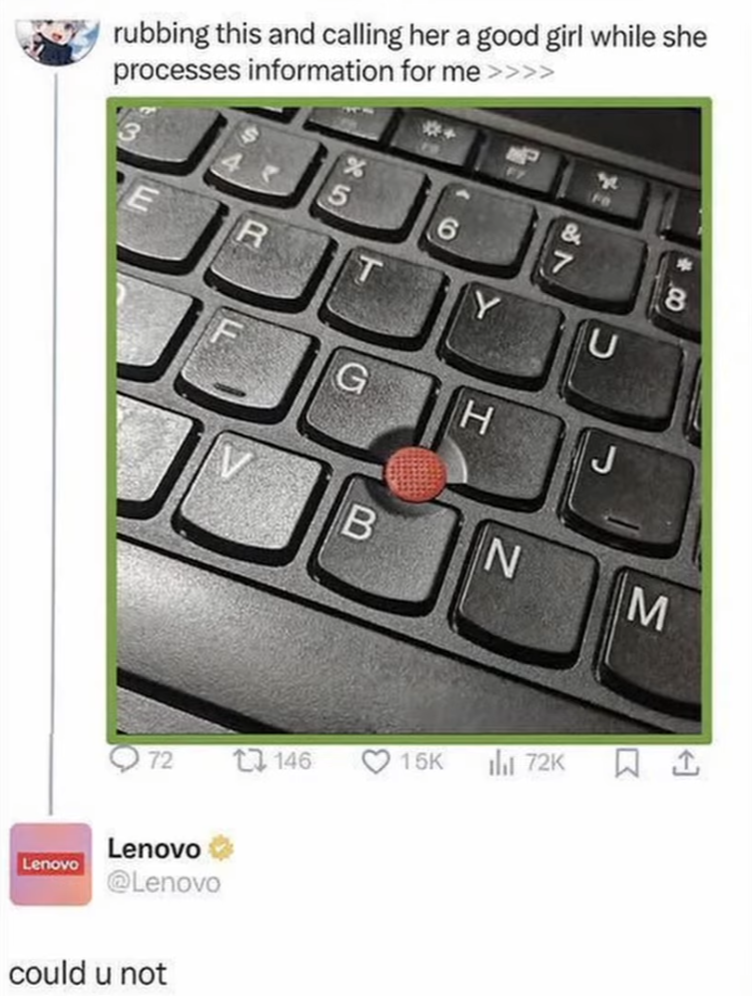Open the Lenovo display name link

[154, 848]
